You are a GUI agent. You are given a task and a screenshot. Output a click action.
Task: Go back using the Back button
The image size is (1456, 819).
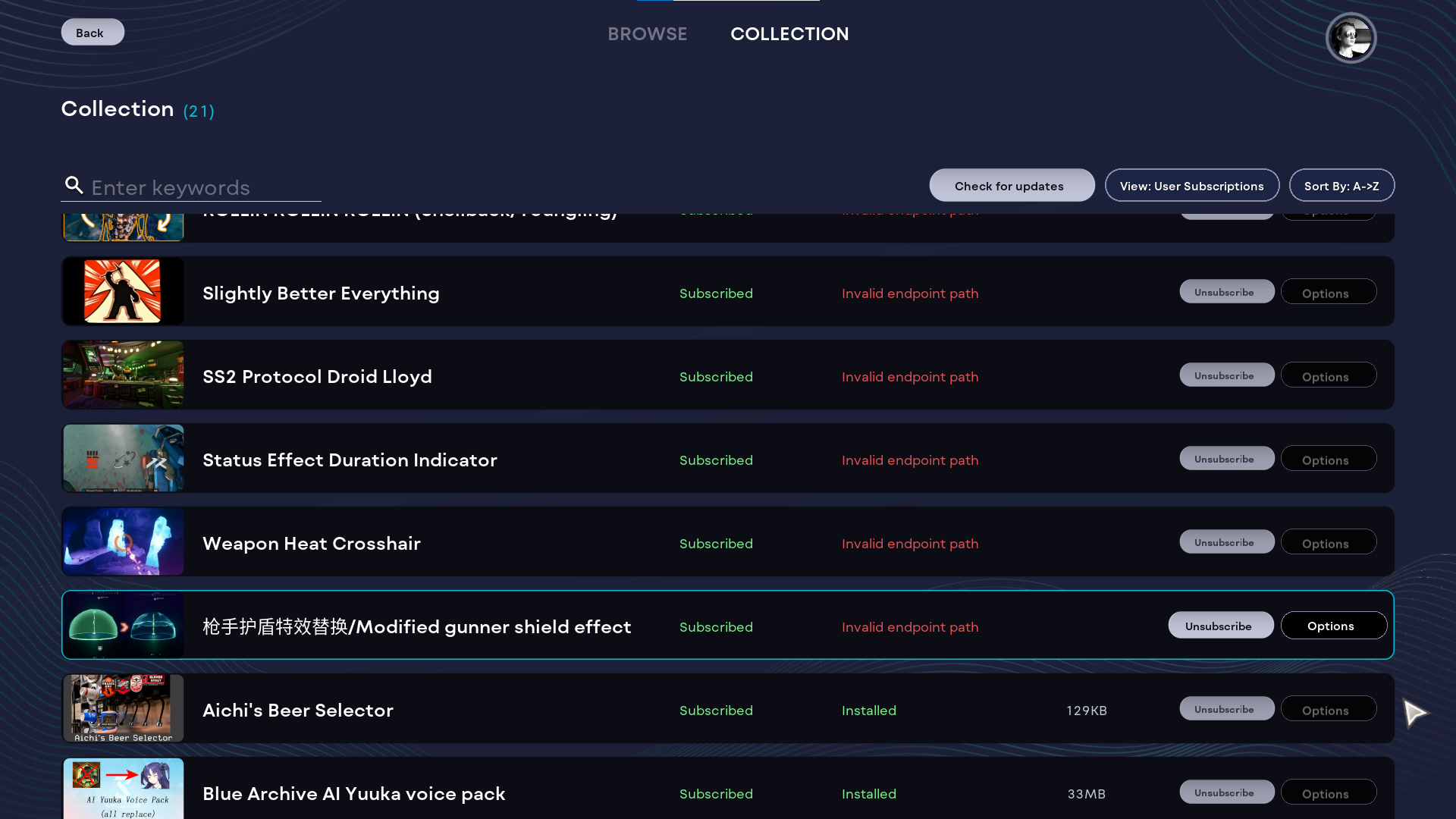92,33
